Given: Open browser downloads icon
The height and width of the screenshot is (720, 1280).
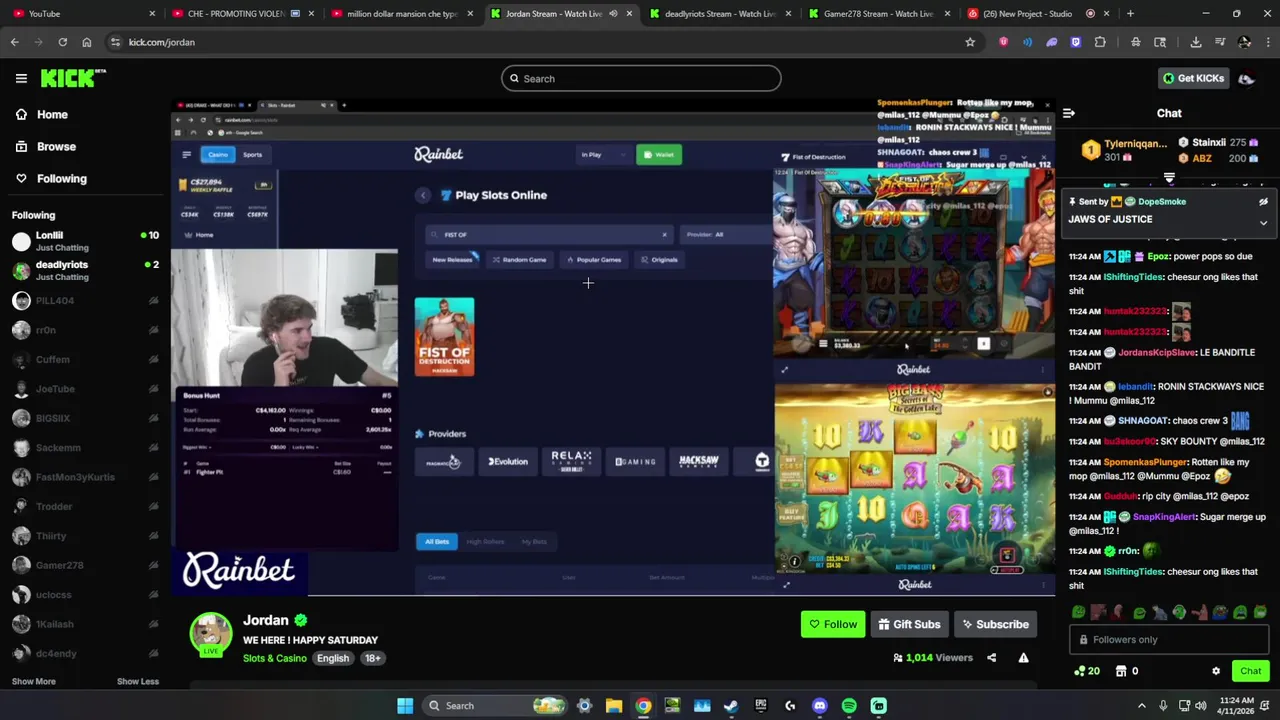Looking at the screenshot, I should click(1196, 42).
